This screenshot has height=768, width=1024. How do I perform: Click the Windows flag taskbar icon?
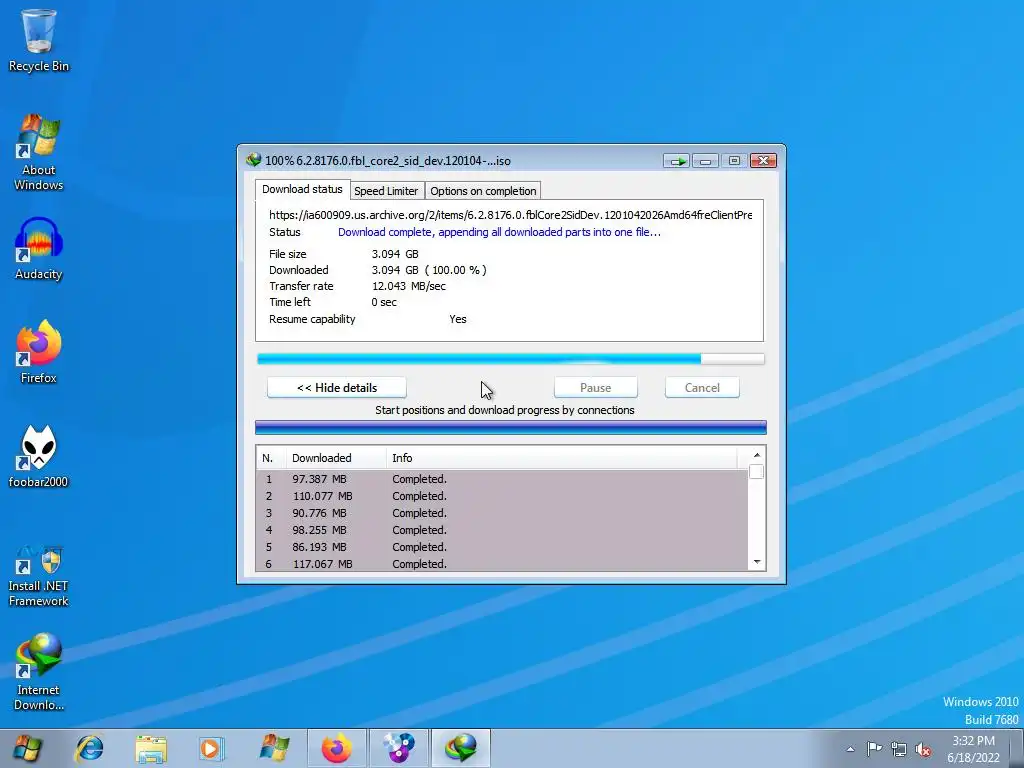(x=274, y=748)
